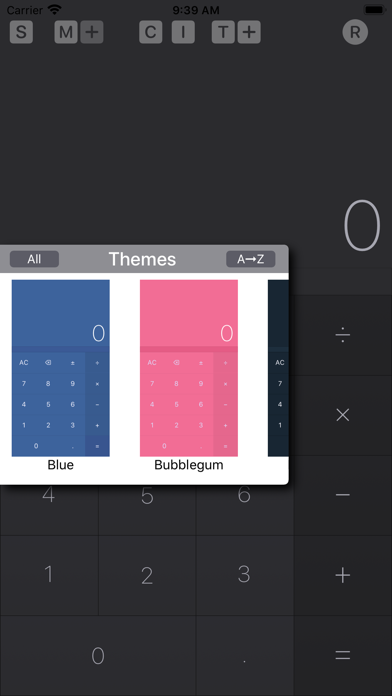The height and width of the screenshot is (696, 392).
Task: Tap the plus next to M
Action: pyautogui.click(x=92, y=32)
